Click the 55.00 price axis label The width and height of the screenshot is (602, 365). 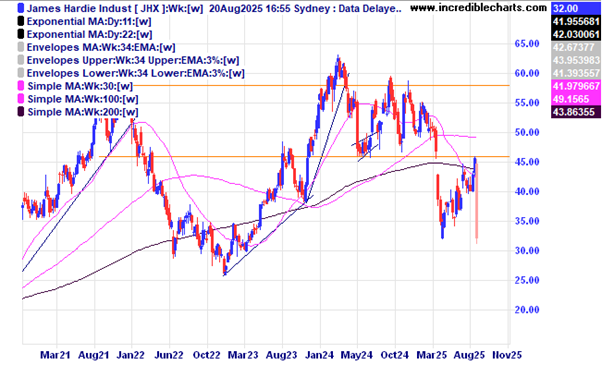(x=527, y=103)
